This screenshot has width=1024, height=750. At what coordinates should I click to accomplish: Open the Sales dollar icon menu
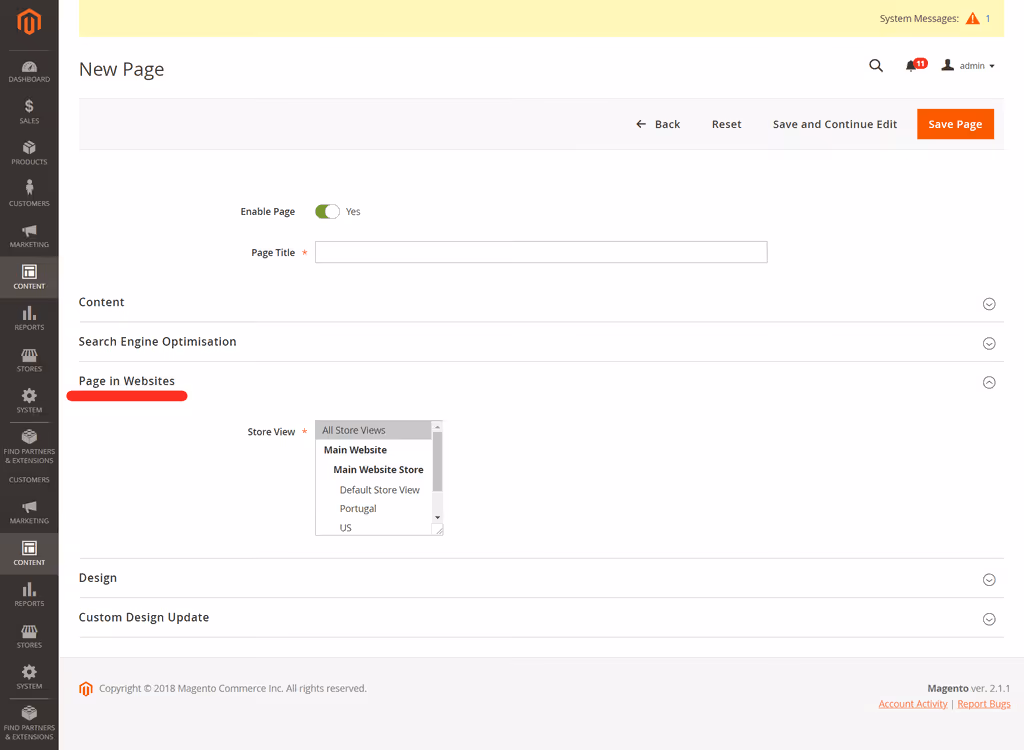(29, 112)
